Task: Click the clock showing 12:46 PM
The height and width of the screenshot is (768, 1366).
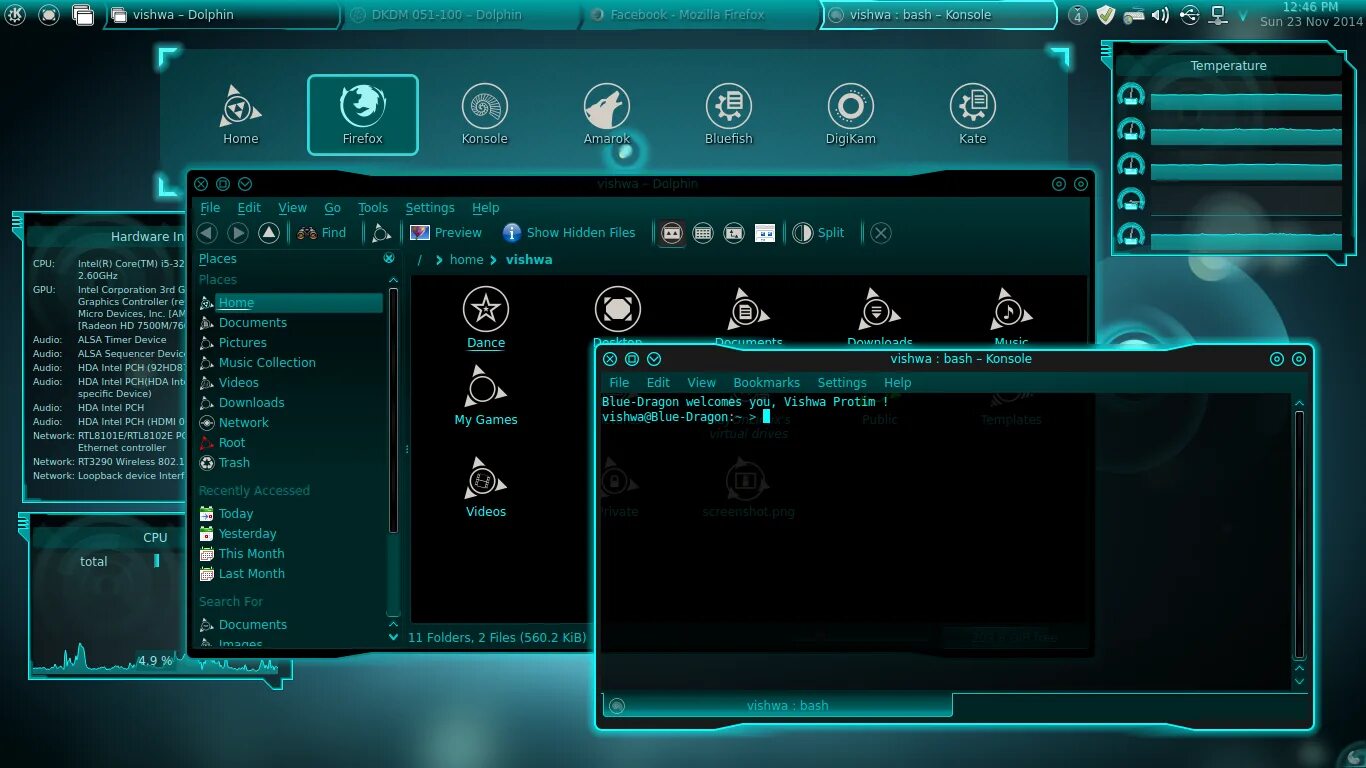Action: tap(1310, 7)
